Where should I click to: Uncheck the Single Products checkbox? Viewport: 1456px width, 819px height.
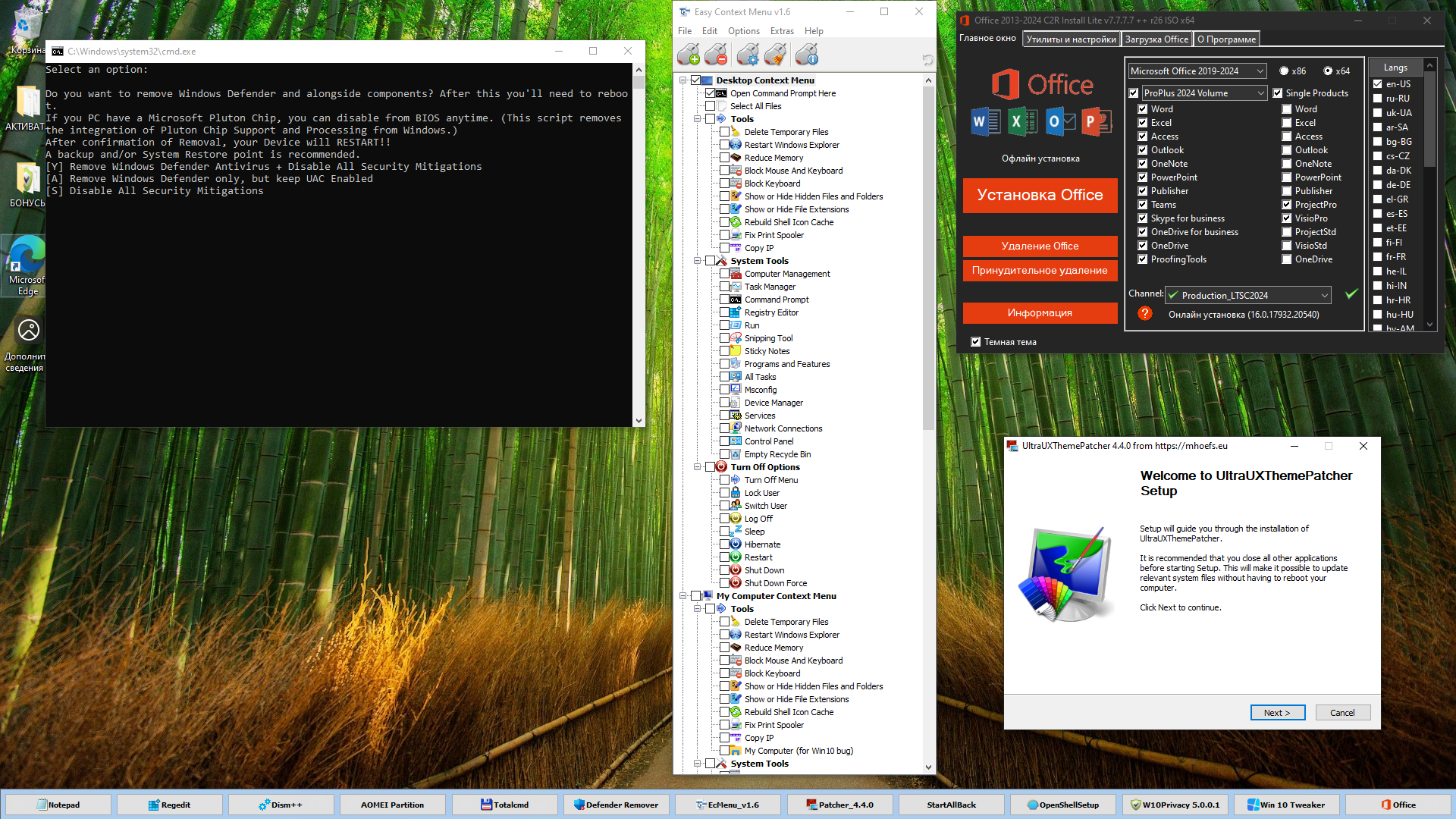tap(1278, 93)
